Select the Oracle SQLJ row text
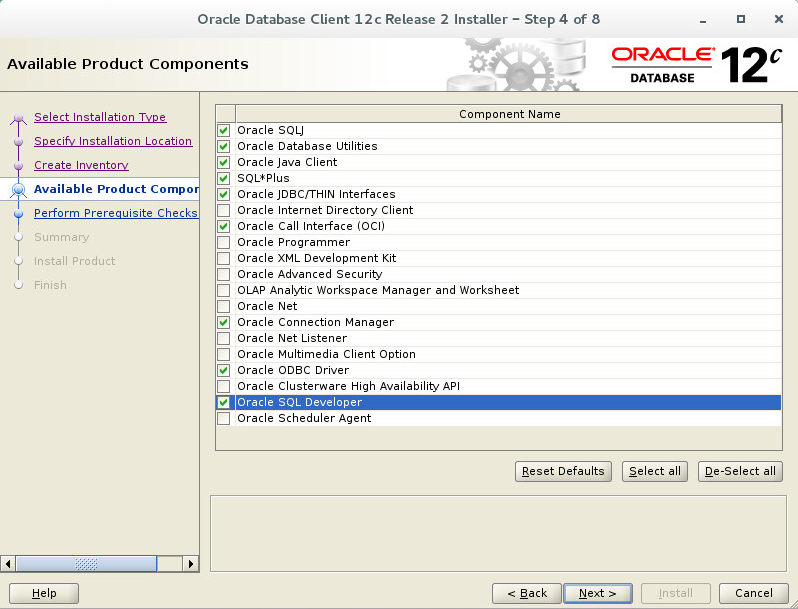This screenshot has width=798, height=609. point(270,130)
